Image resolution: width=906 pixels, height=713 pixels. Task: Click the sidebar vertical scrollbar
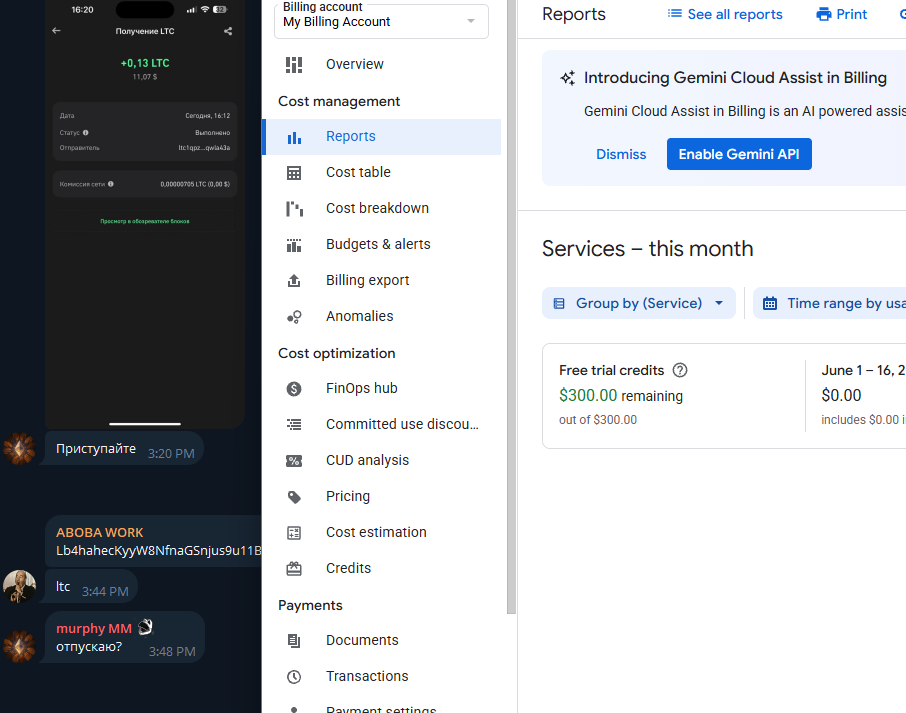pyautogui.click(x=511, y=306)
